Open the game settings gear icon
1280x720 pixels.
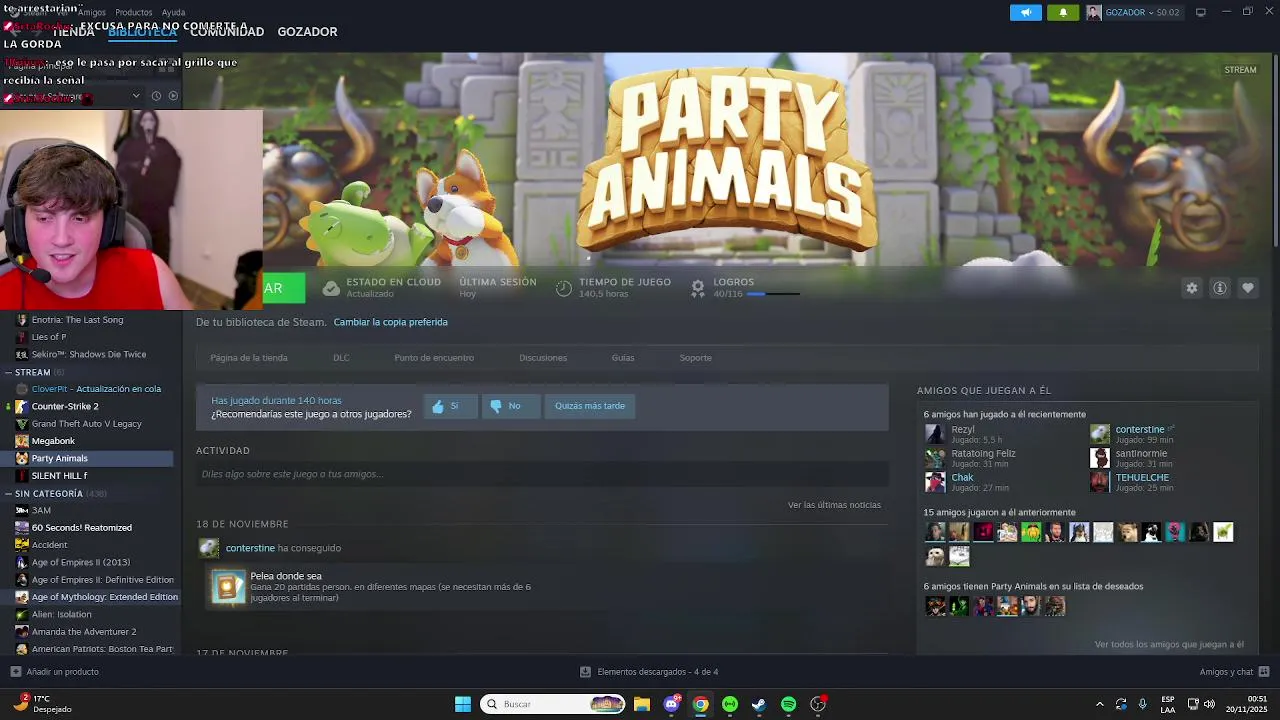[x=1191, y=288]
